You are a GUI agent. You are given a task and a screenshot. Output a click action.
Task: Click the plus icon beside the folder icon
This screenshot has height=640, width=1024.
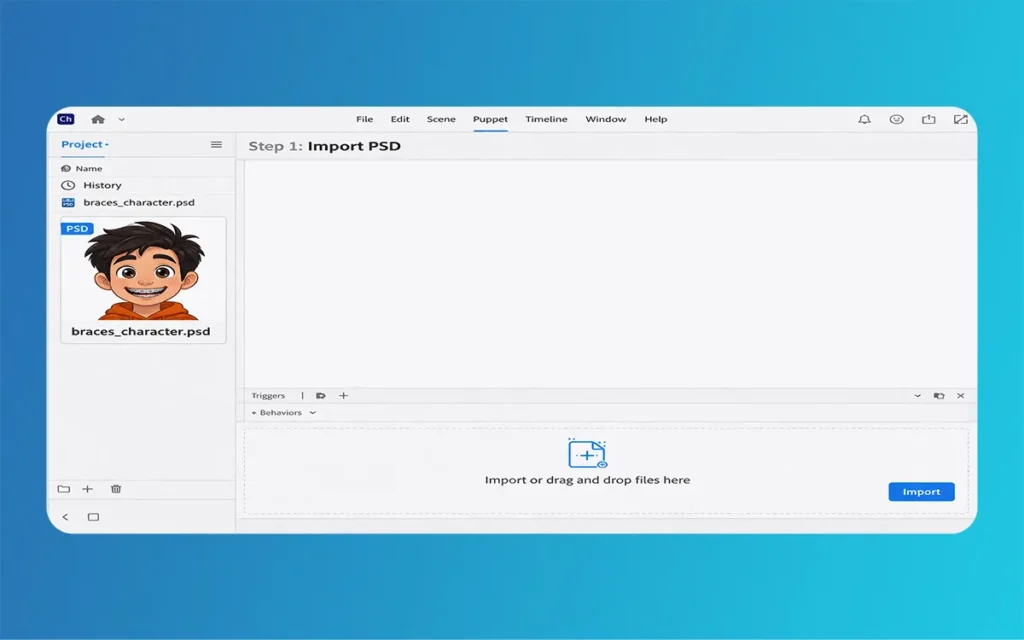click(87, 489)
